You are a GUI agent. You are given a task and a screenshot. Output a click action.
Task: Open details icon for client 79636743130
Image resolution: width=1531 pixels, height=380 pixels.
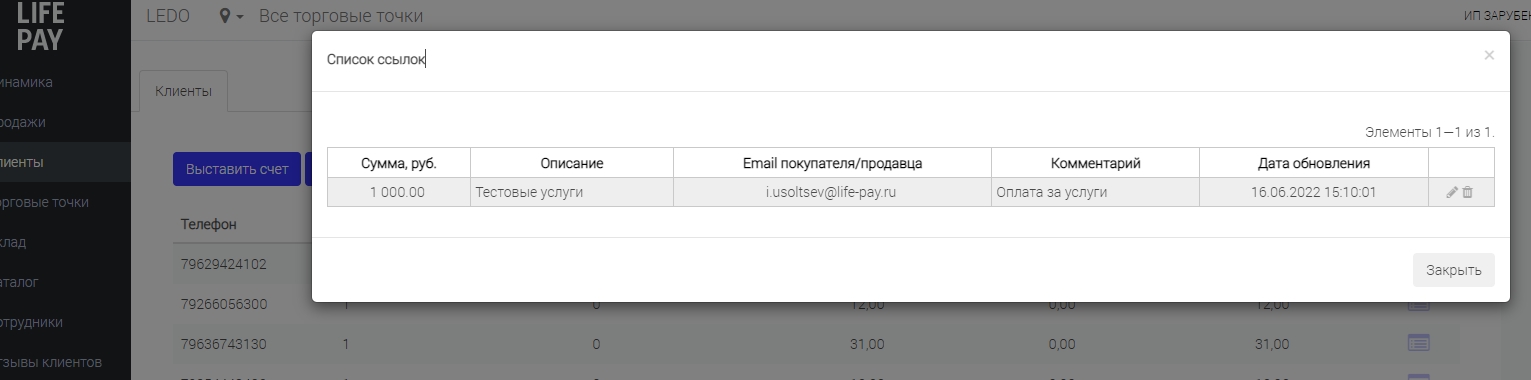click(1418, 343)
